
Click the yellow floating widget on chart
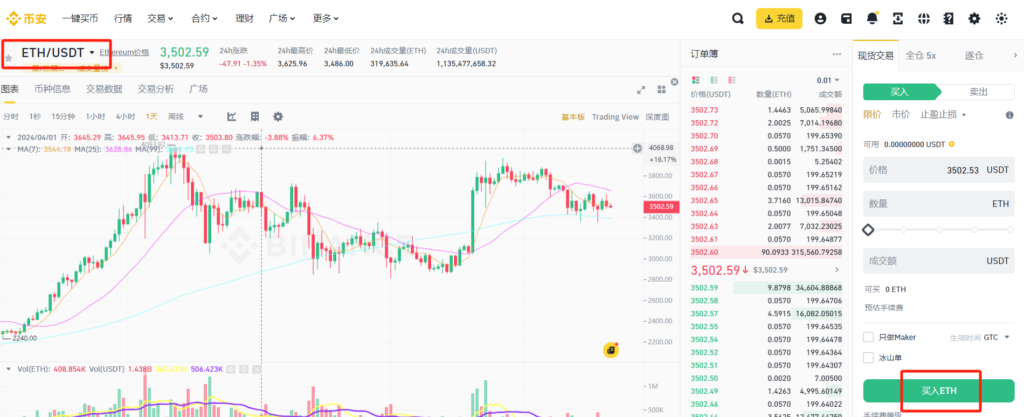click(x=611, y=350)
